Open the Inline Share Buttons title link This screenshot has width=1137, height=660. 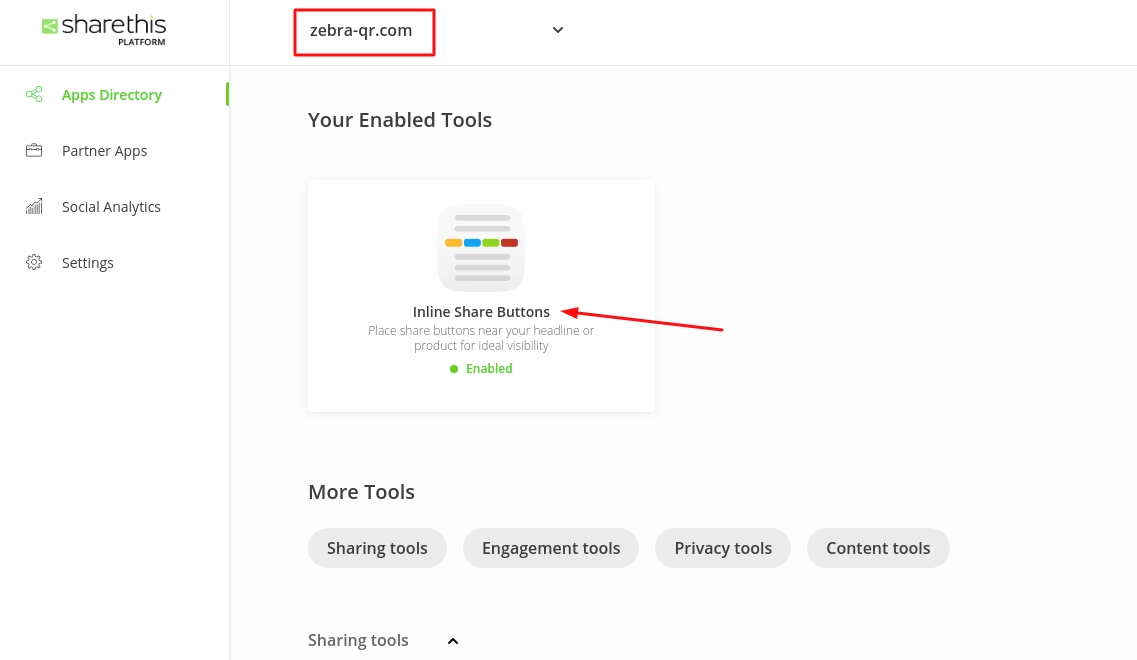[481, 312]
